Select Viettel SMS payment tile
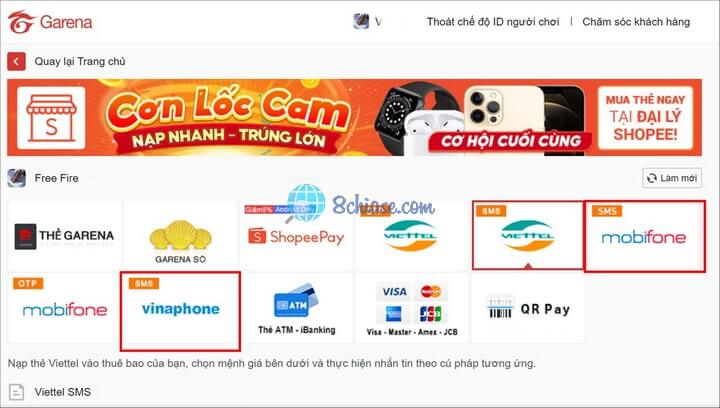This screenshot has height=408, width=720. coord(528,235)
